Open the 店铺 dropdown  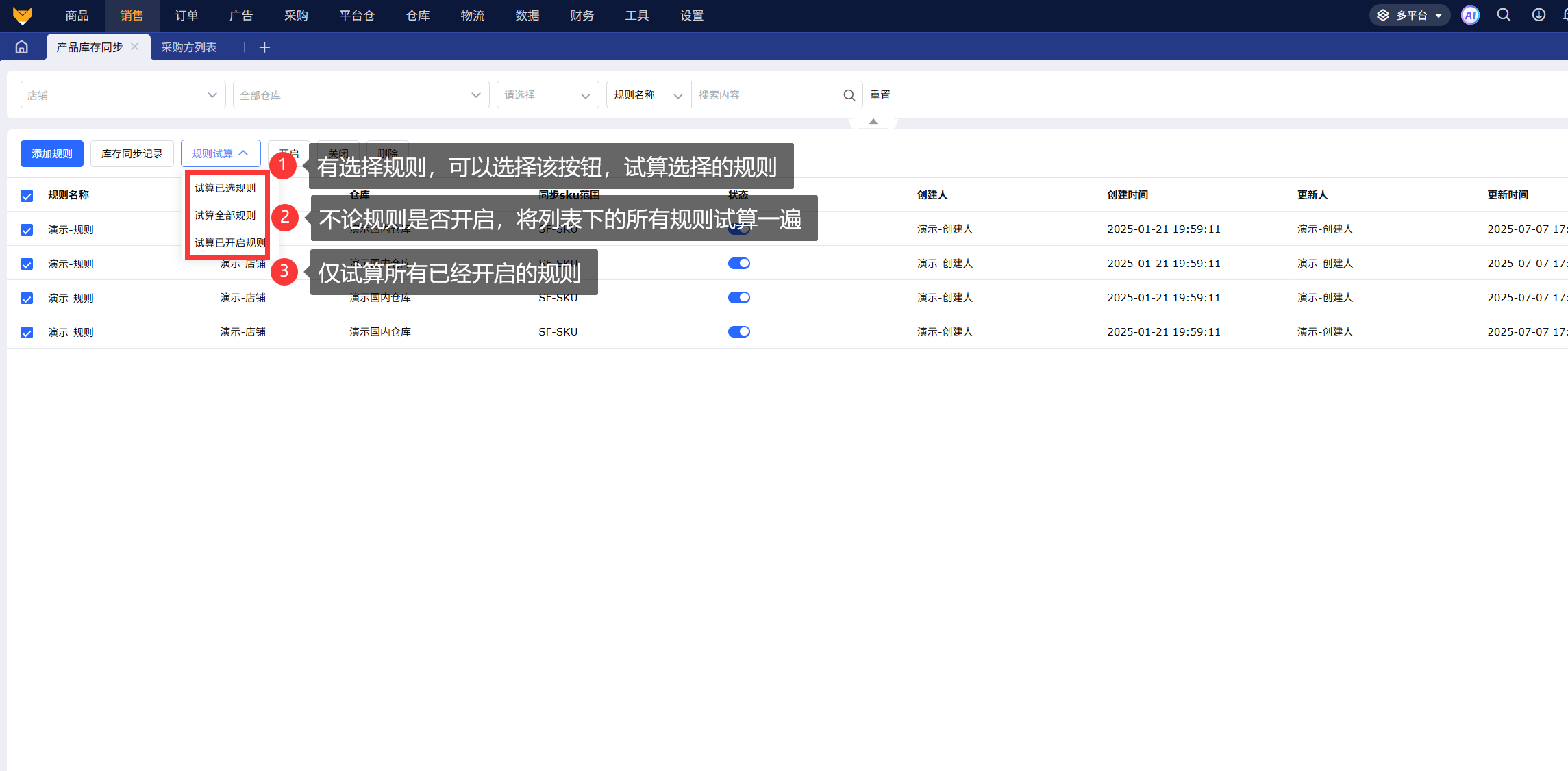(x=123, y=95)
